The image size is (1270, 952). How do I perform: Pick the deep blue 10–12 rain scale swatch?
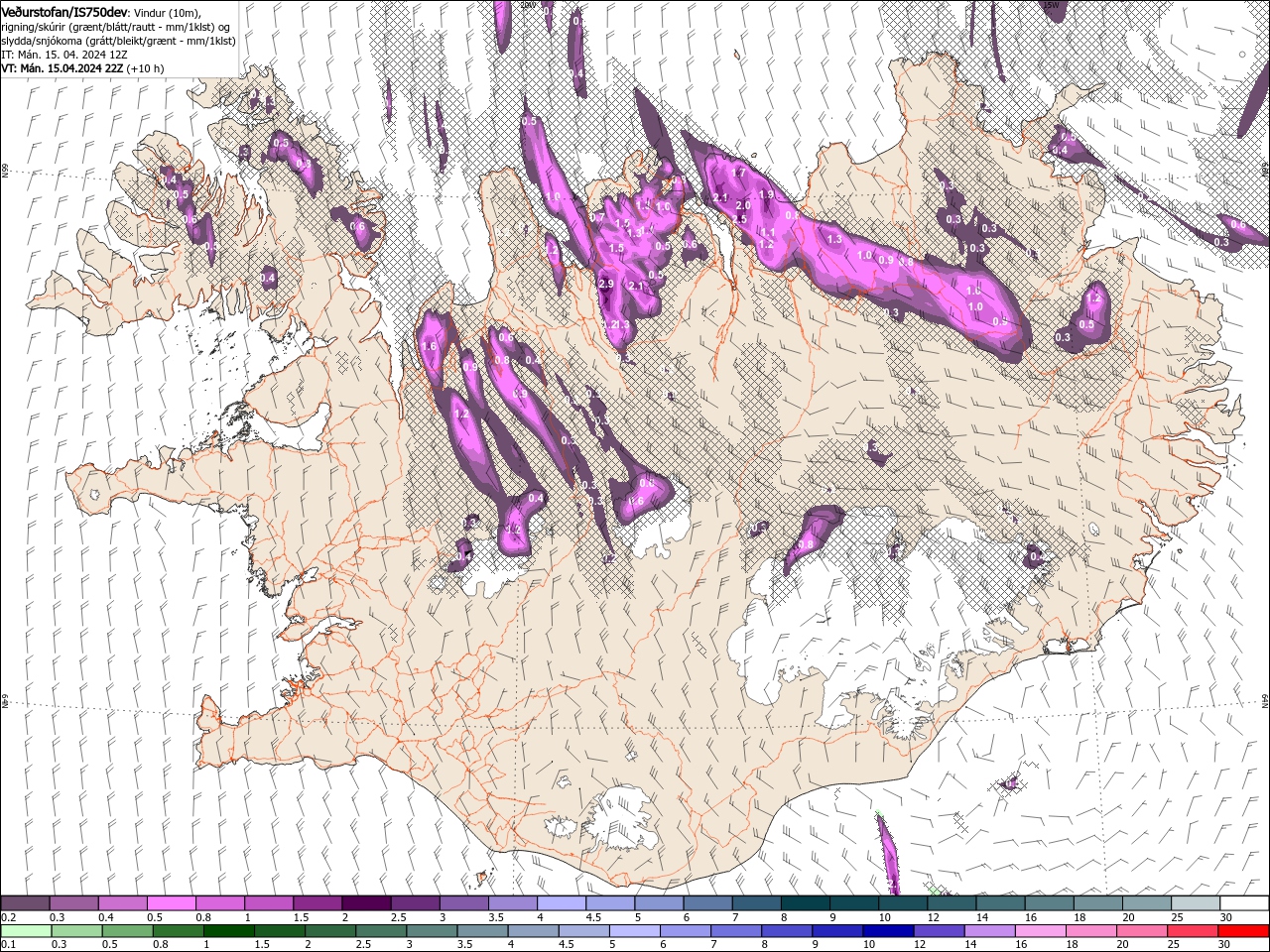coord(887,930)
